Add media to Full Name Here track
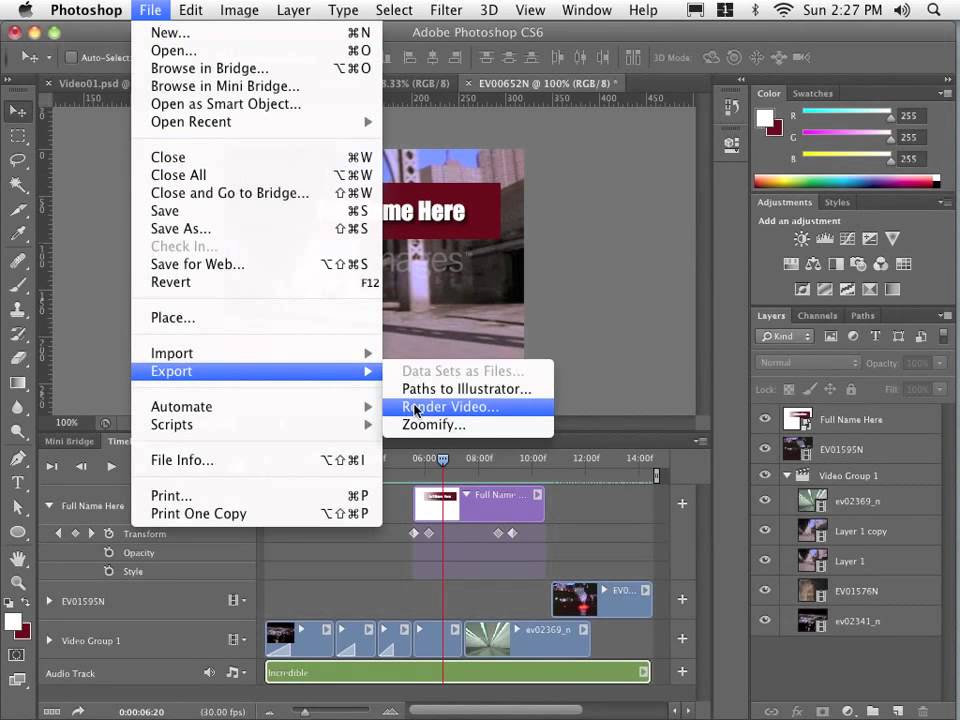The height and width of the screenshot is (720, 960). [x=682, y=503]
